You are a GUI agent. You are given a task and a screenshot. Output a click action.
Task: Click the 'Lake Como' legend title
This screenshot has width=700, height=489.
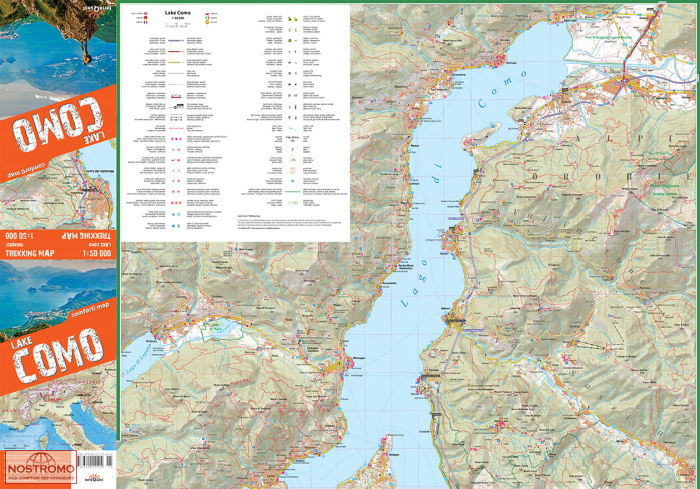coord(178,13)
